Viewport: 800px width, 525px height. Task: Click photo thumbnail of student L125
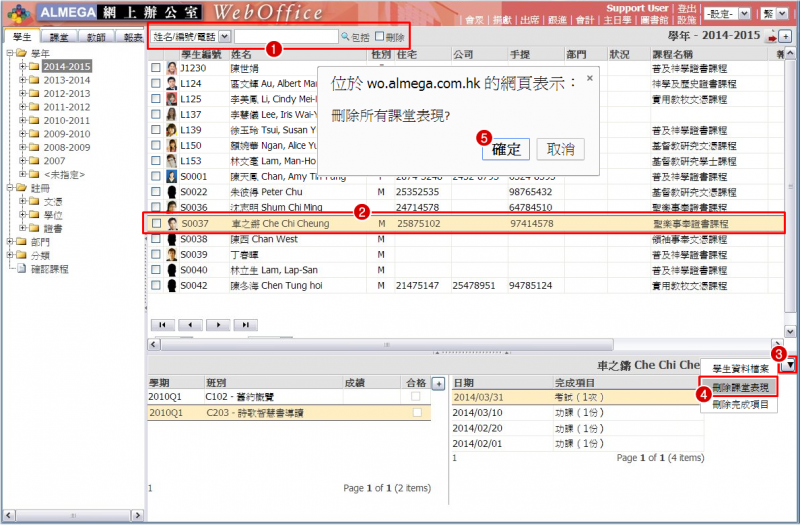coord(171,99)
